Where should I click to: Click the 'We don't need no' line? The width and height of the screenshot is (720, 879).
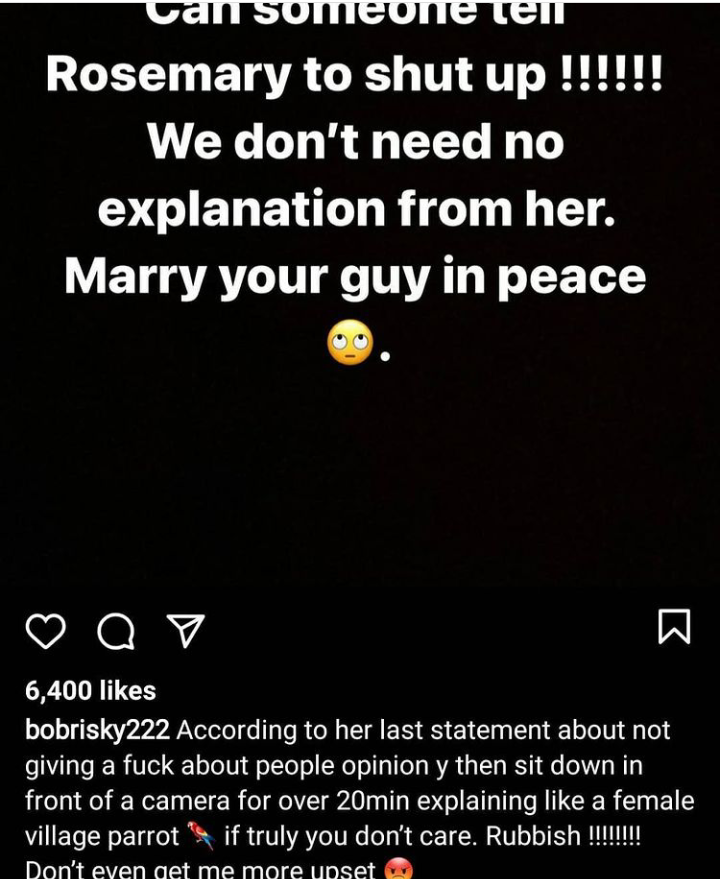(x=356, y=142)
